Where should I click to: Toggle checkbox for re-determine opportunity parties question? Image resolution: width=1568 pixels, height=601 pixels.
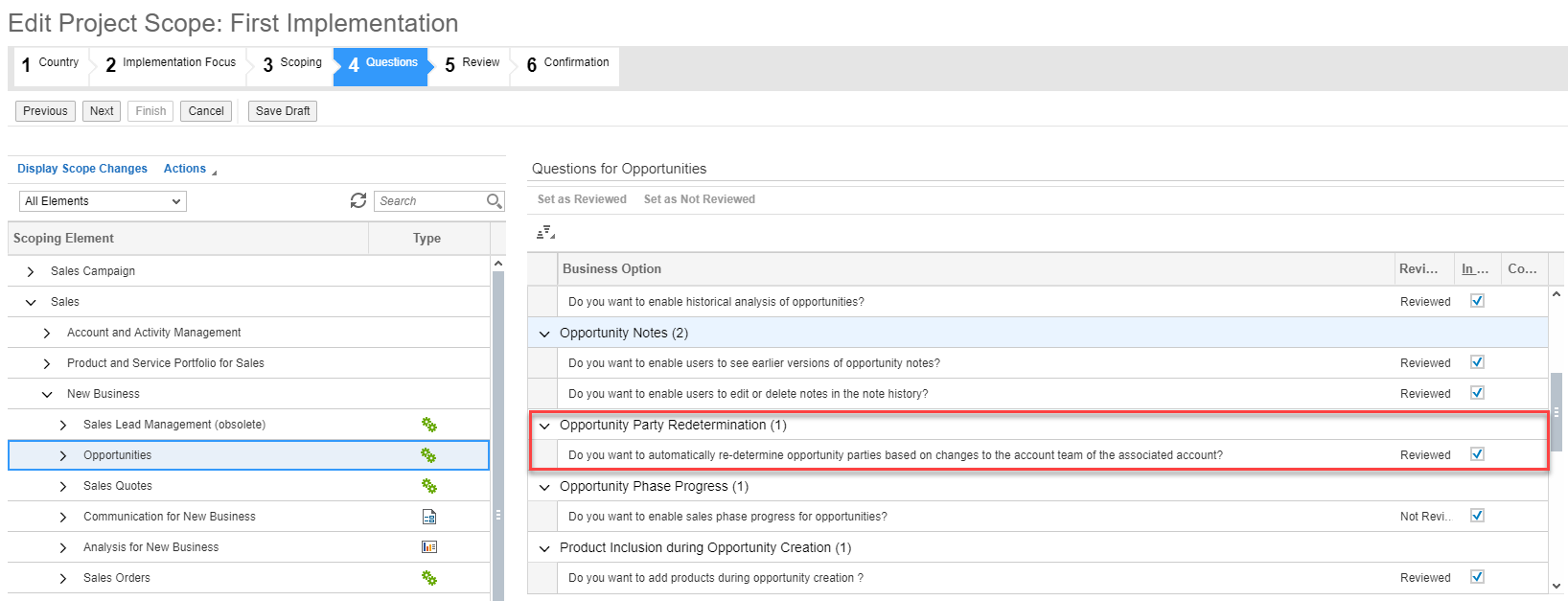tap(1477, 454)
